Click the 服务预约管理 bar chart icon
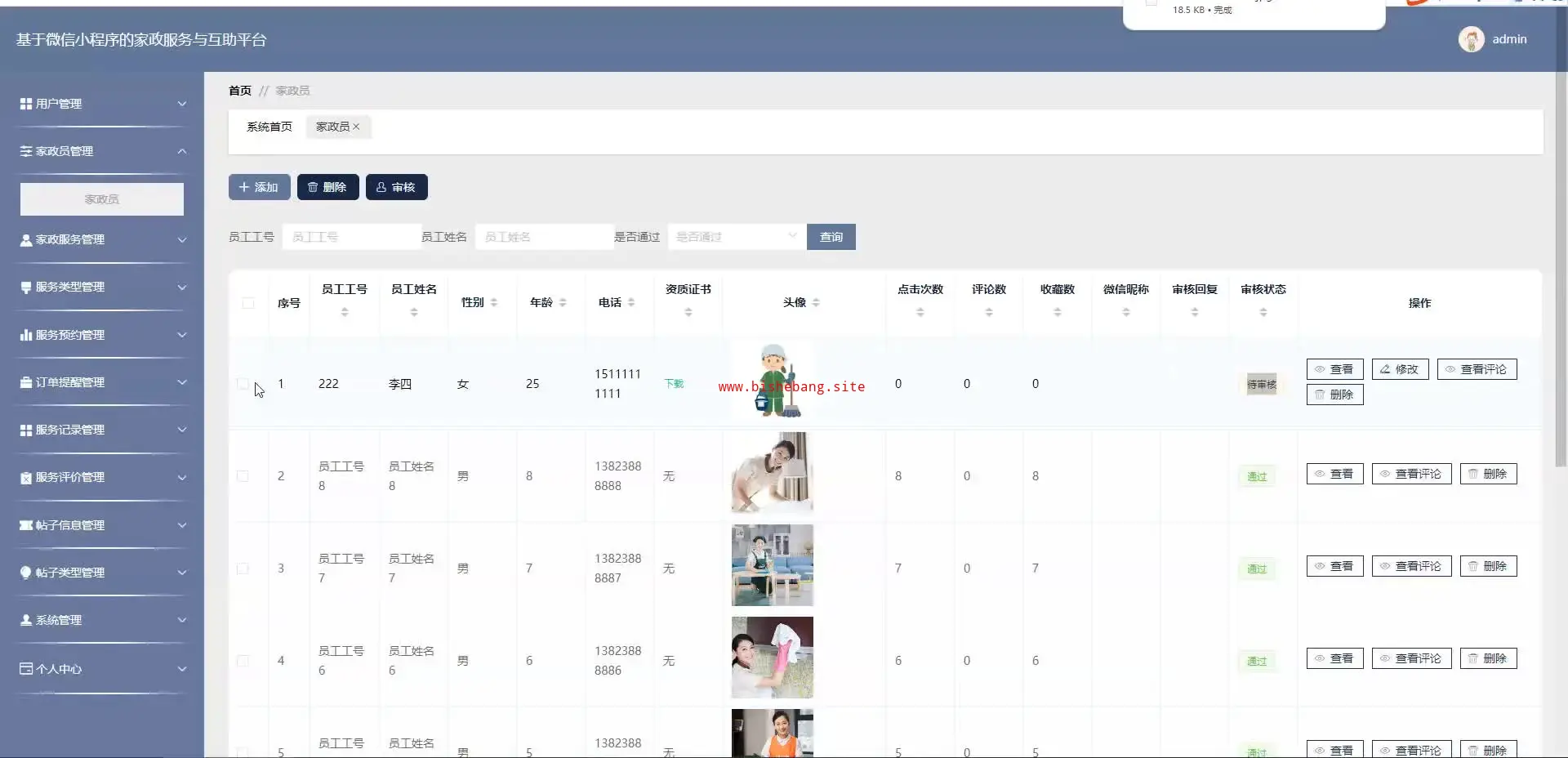 (x=25, y=335)
